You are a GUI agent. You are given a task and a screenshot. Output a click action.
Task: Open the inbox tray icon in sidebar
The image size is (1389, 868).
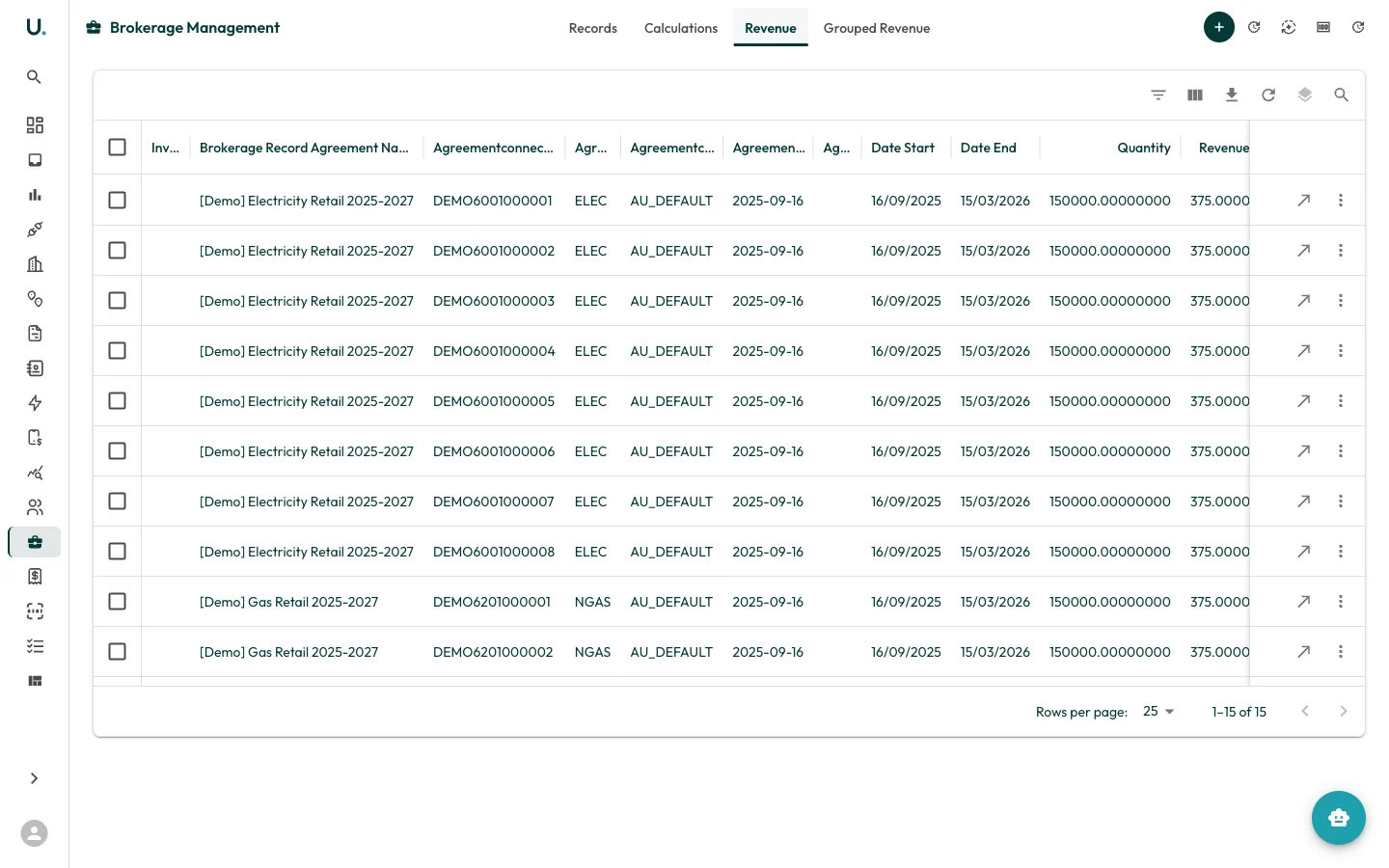pos(35,160)
